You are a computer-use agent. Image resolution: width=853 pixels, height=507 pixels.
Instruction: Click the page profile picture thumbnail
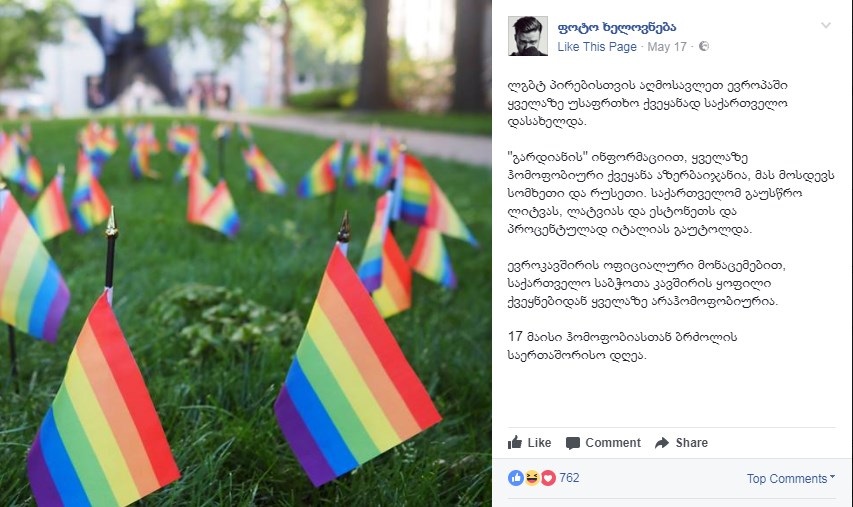click(x=528, y=36)
